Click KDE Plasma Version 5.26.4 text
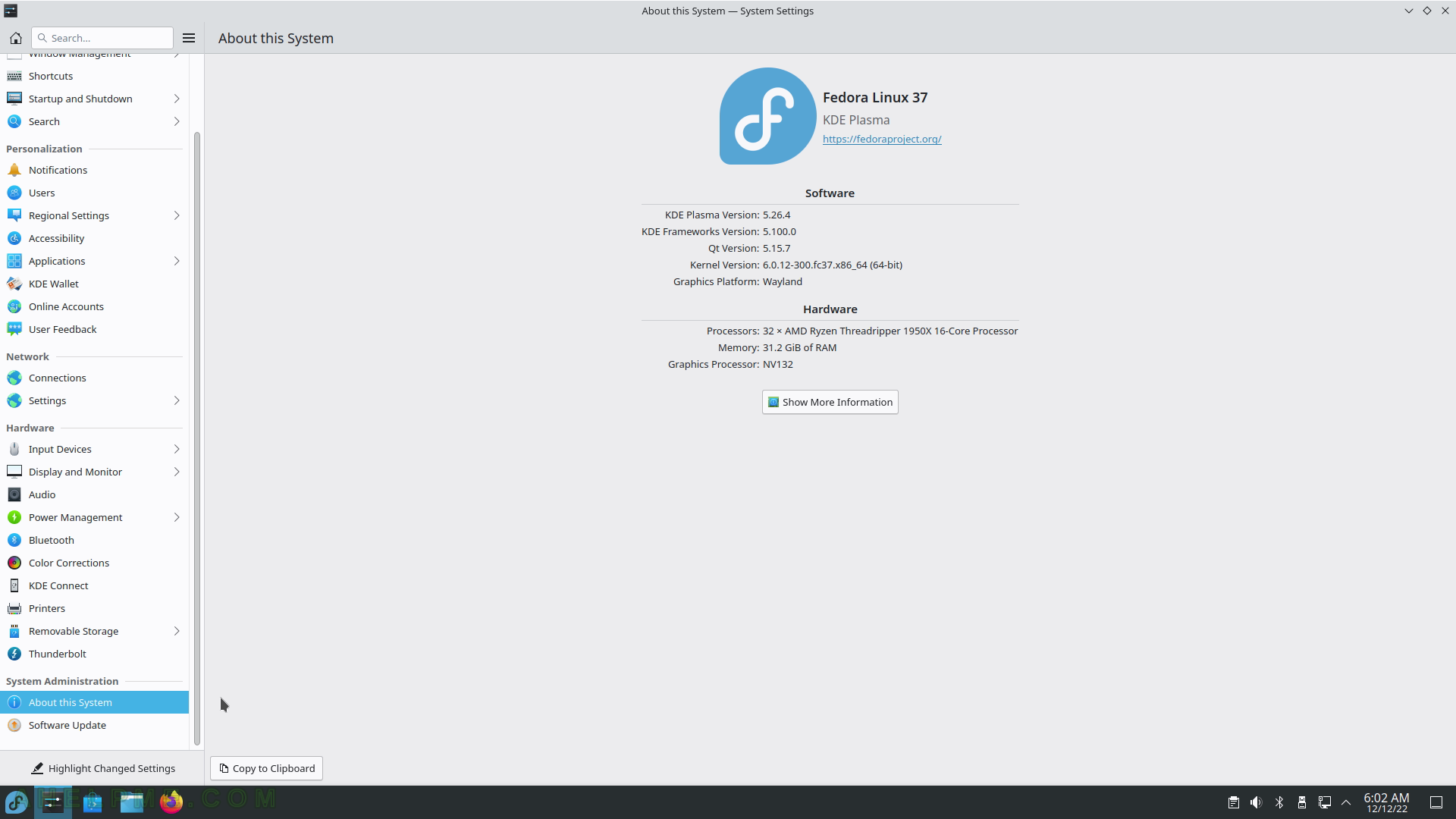Image resolution: width=1456 pixels, height=819 pixels. (x=777, y=215)
